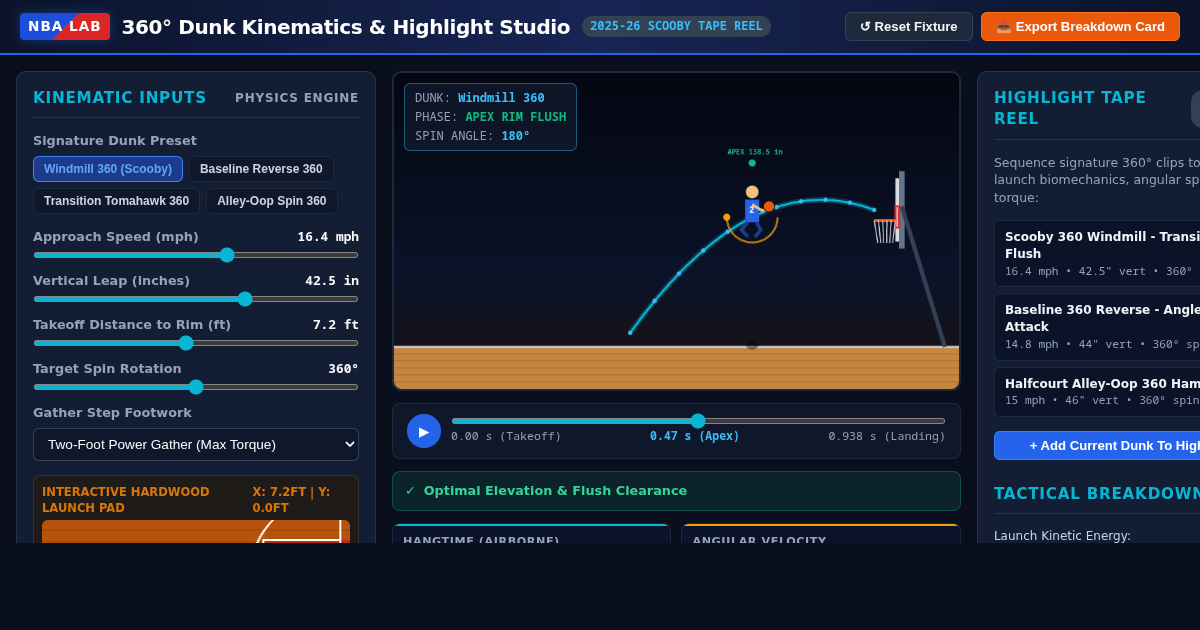Click 0.00 s (Takeoff) timeline label
Screen dimensions: 1200x630
[x=506, y=436]
